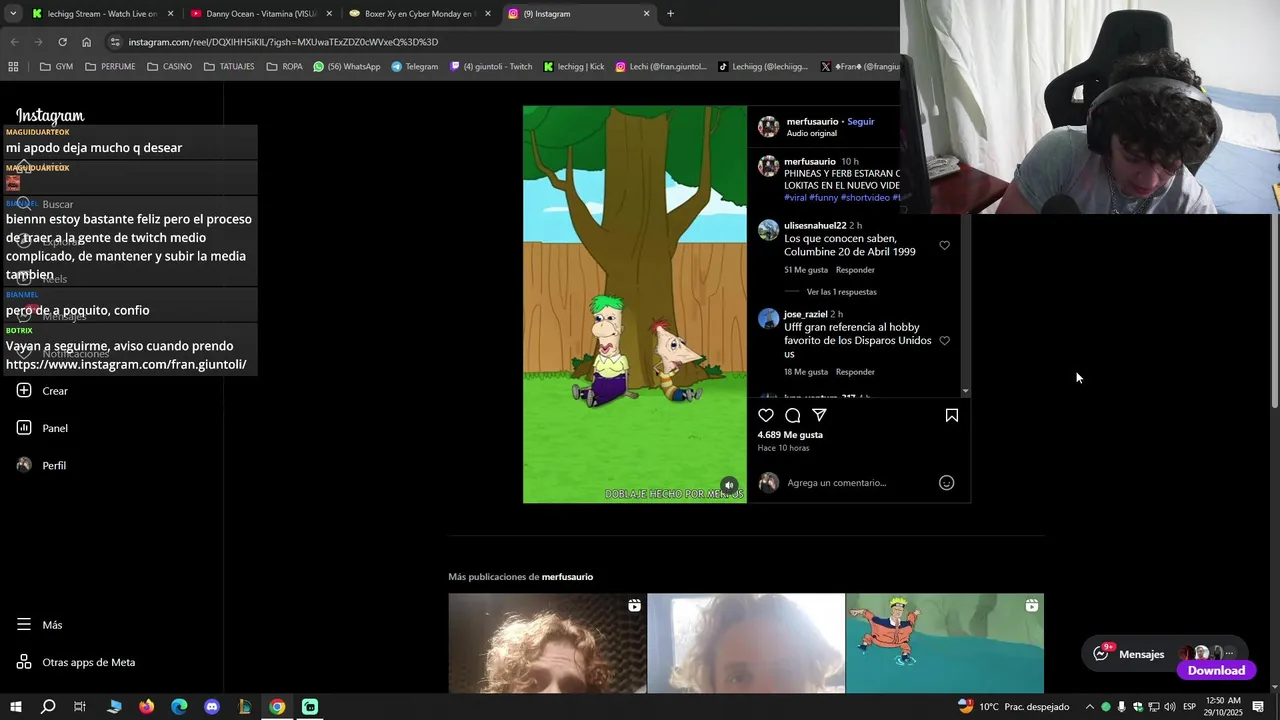Go to browser home page
The image size is (1280, 720).
(x=86, y=42)
